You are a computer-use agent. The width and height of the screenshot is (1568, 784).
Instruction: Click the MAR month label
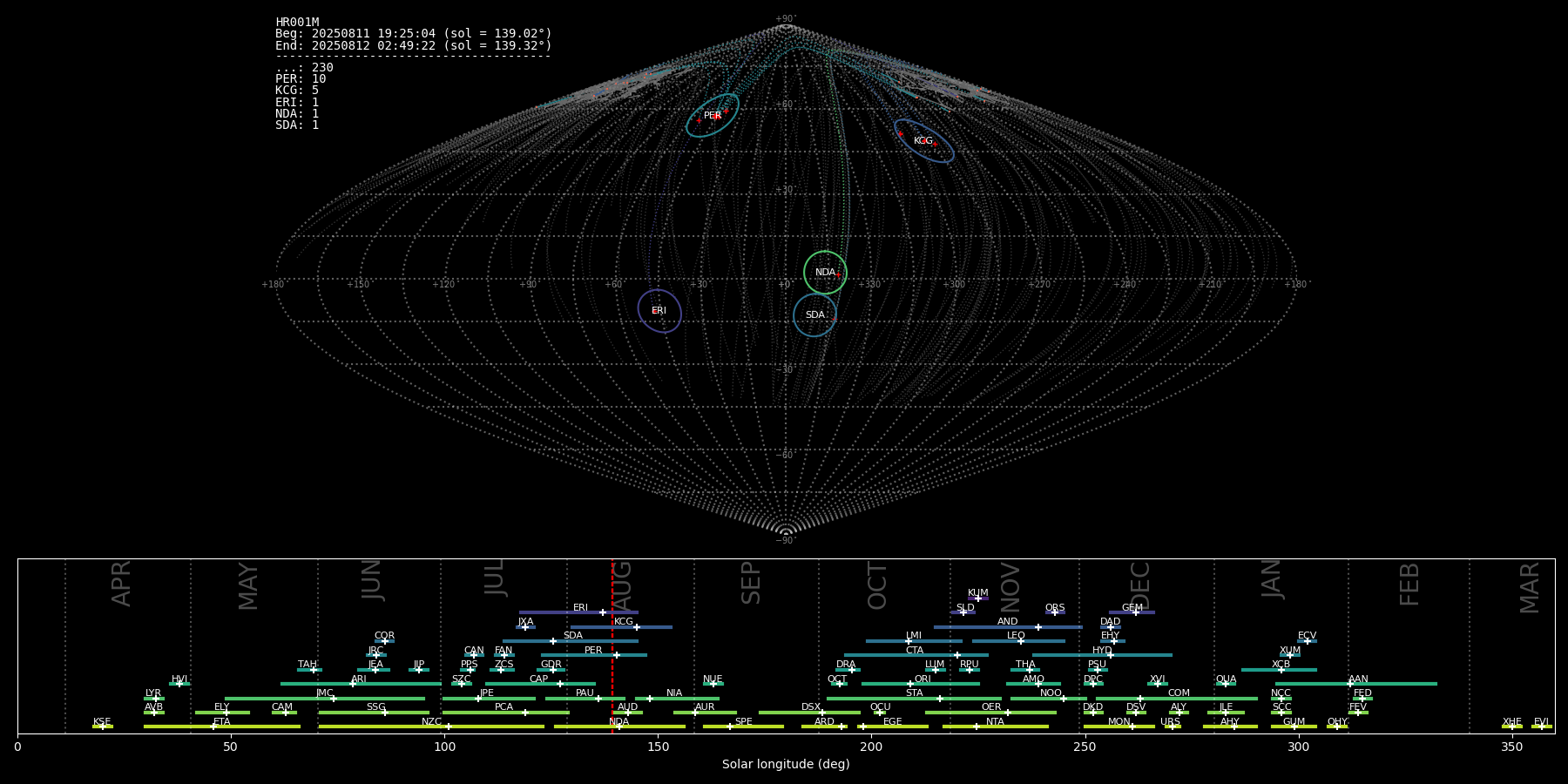click(1530, 588)
